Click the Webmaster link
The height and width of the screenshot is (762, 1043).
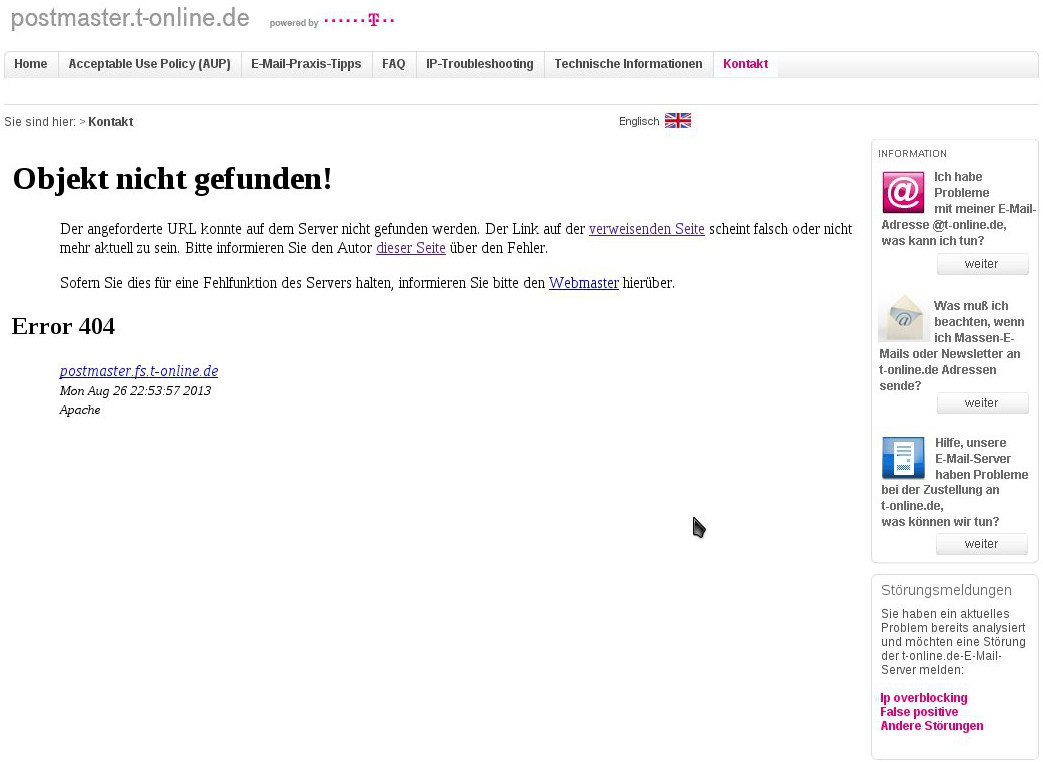(583, 283)
